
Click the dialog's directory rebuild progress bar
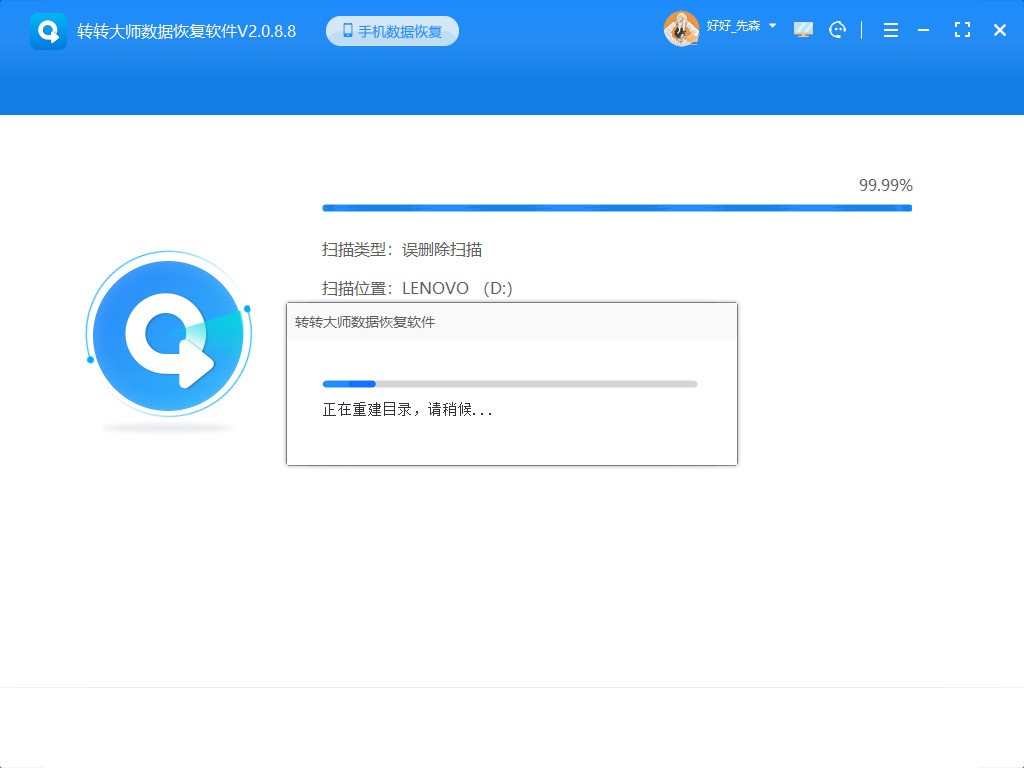pyautogui.click(x=508, y=383)
